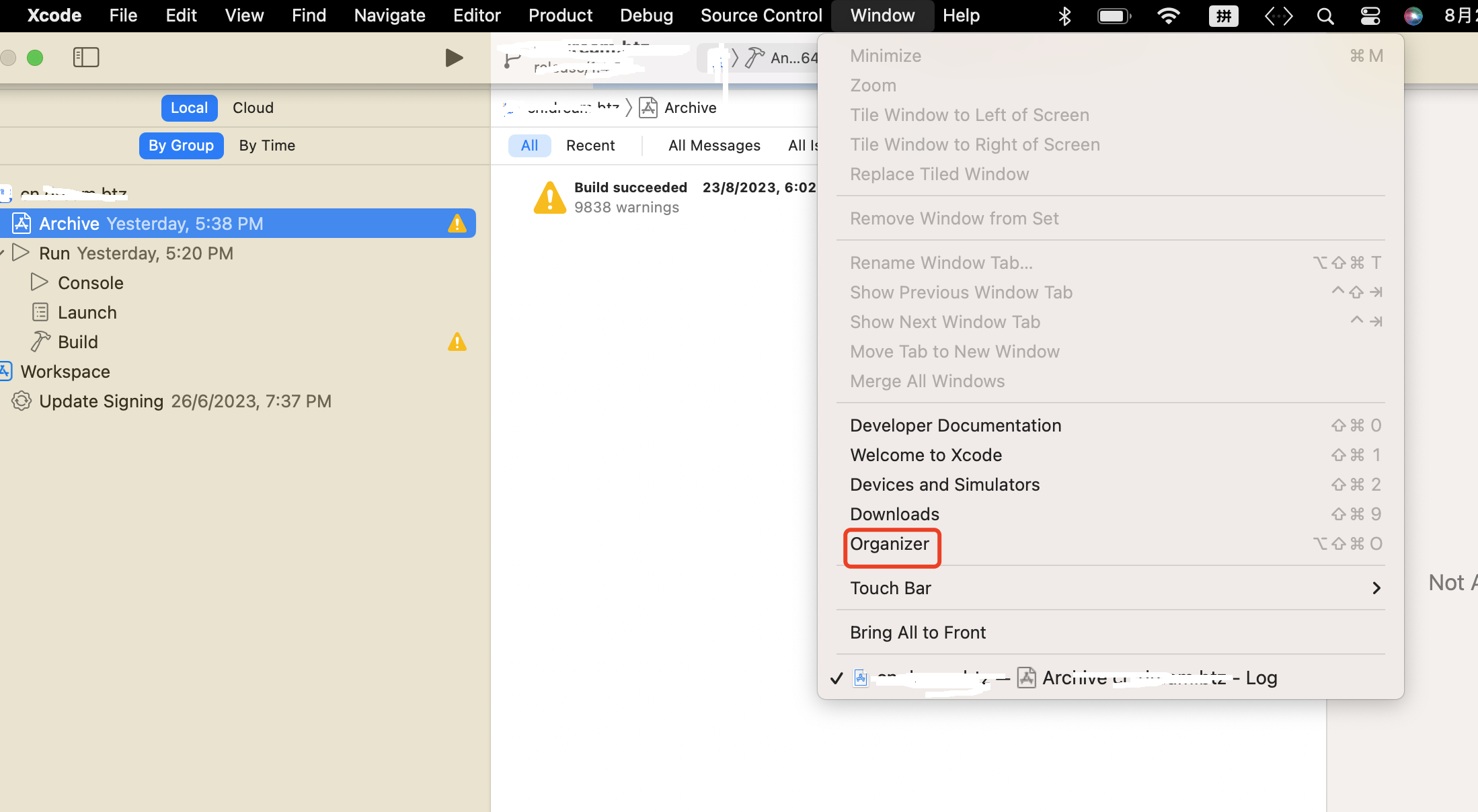Screen dimensions: 1478x812
Task: Click warning badge on the Build row
Action: tap(457, 341)
